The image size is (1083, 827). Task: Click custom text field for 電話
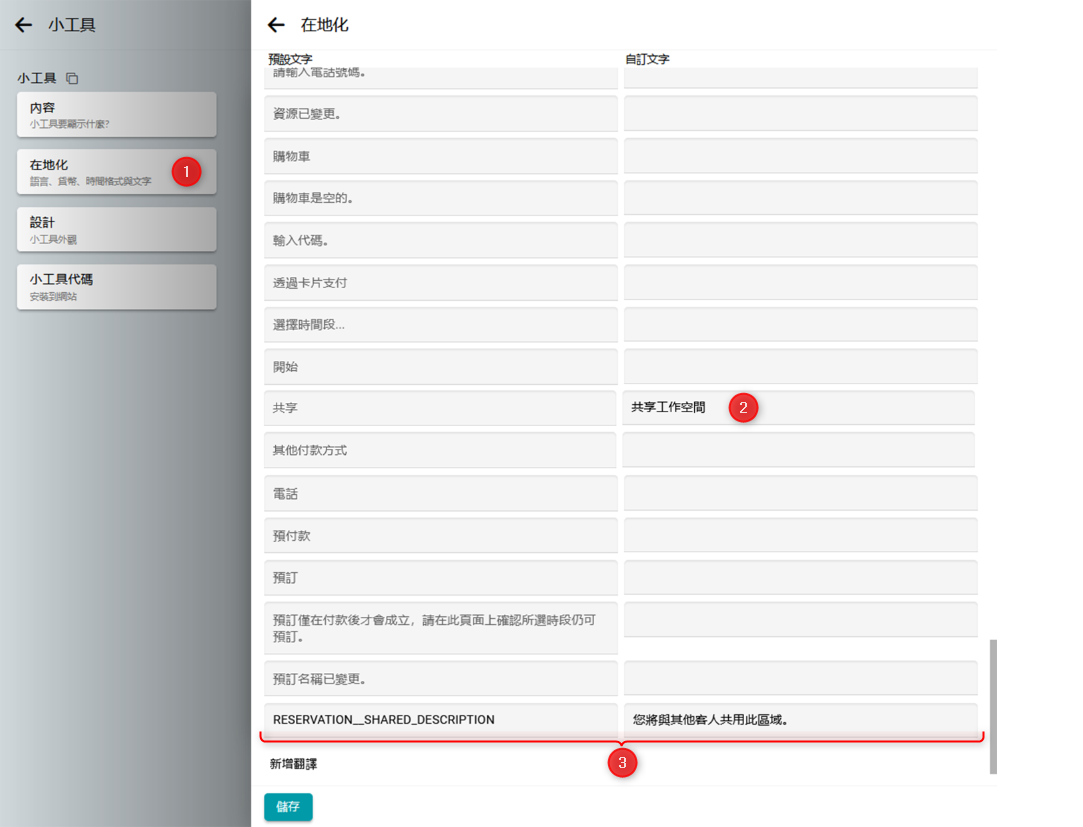800,493
